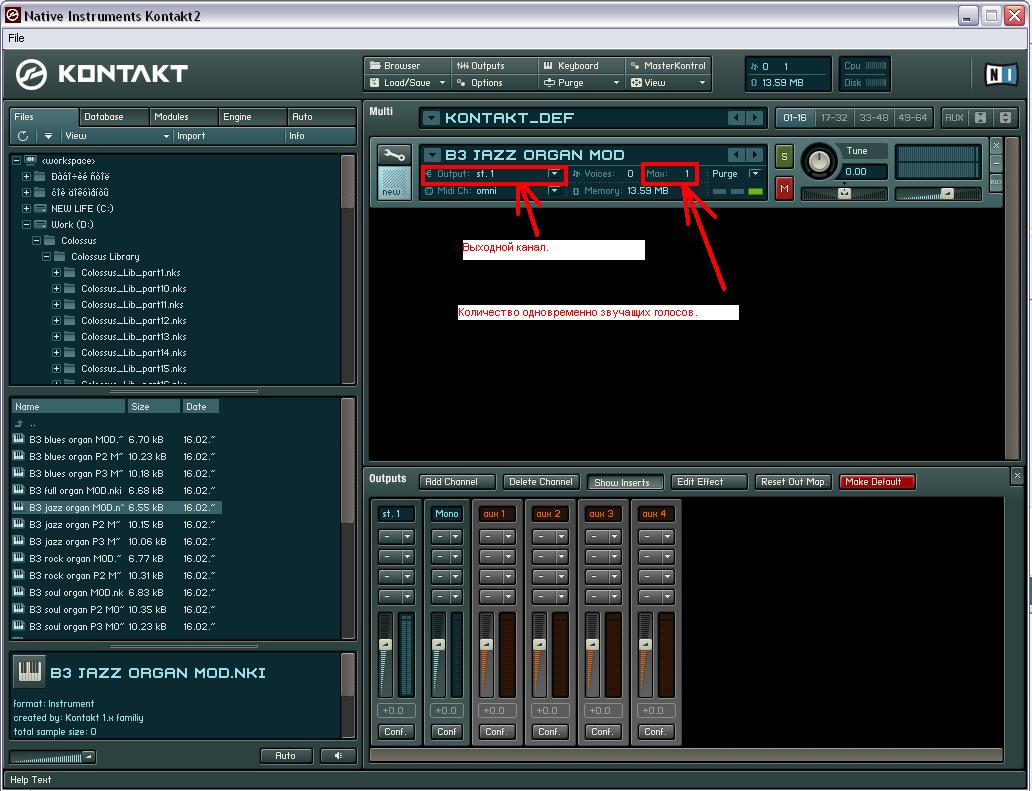Open the eject dropdown icon in Files toolbar

tap(48, 136)
